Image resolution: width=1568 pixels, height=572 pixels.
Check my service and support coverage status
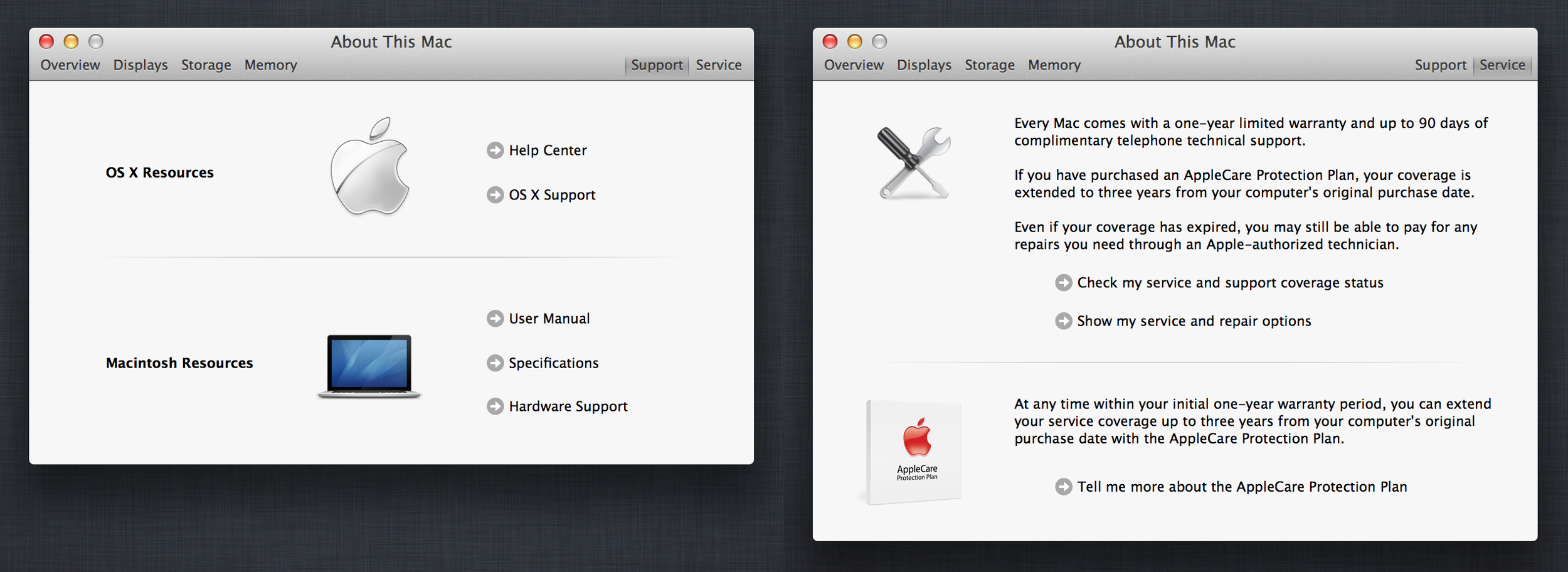pos(1230,283)
